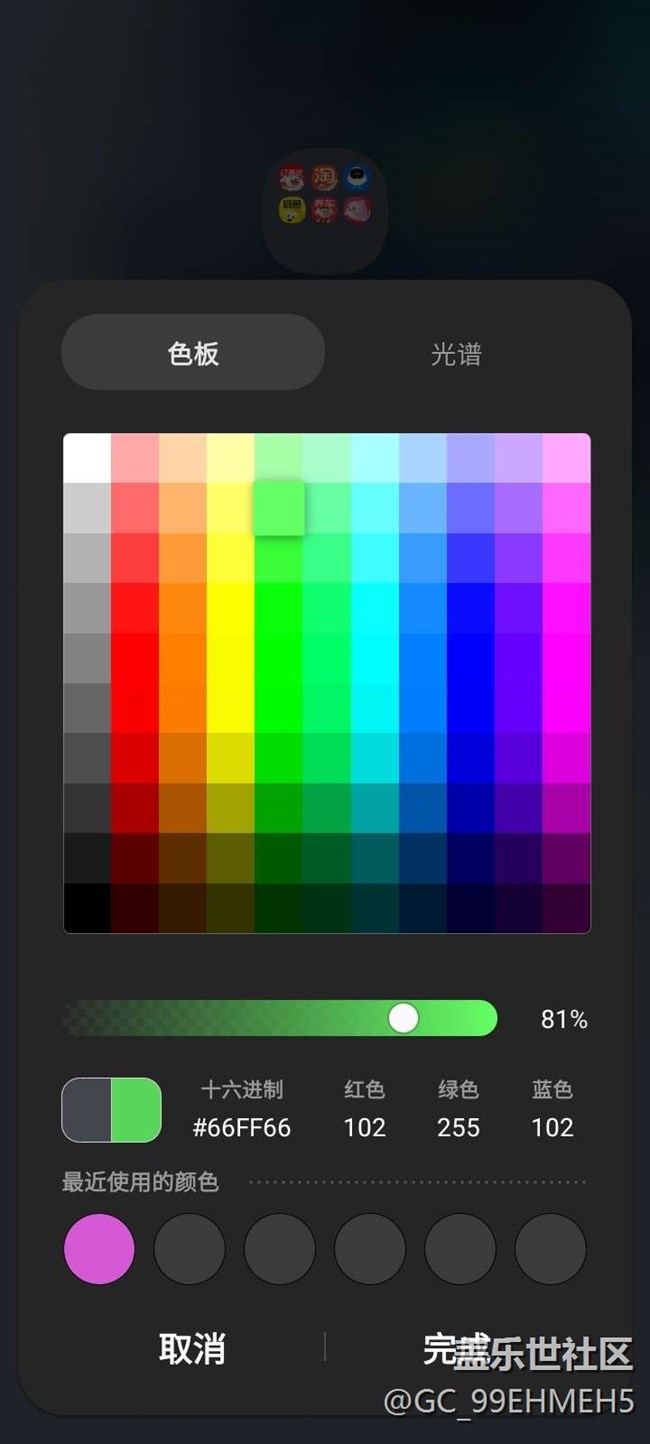Select the second empty recent color slot
Screen dimensions: 650x1444
coord(280,1249)
